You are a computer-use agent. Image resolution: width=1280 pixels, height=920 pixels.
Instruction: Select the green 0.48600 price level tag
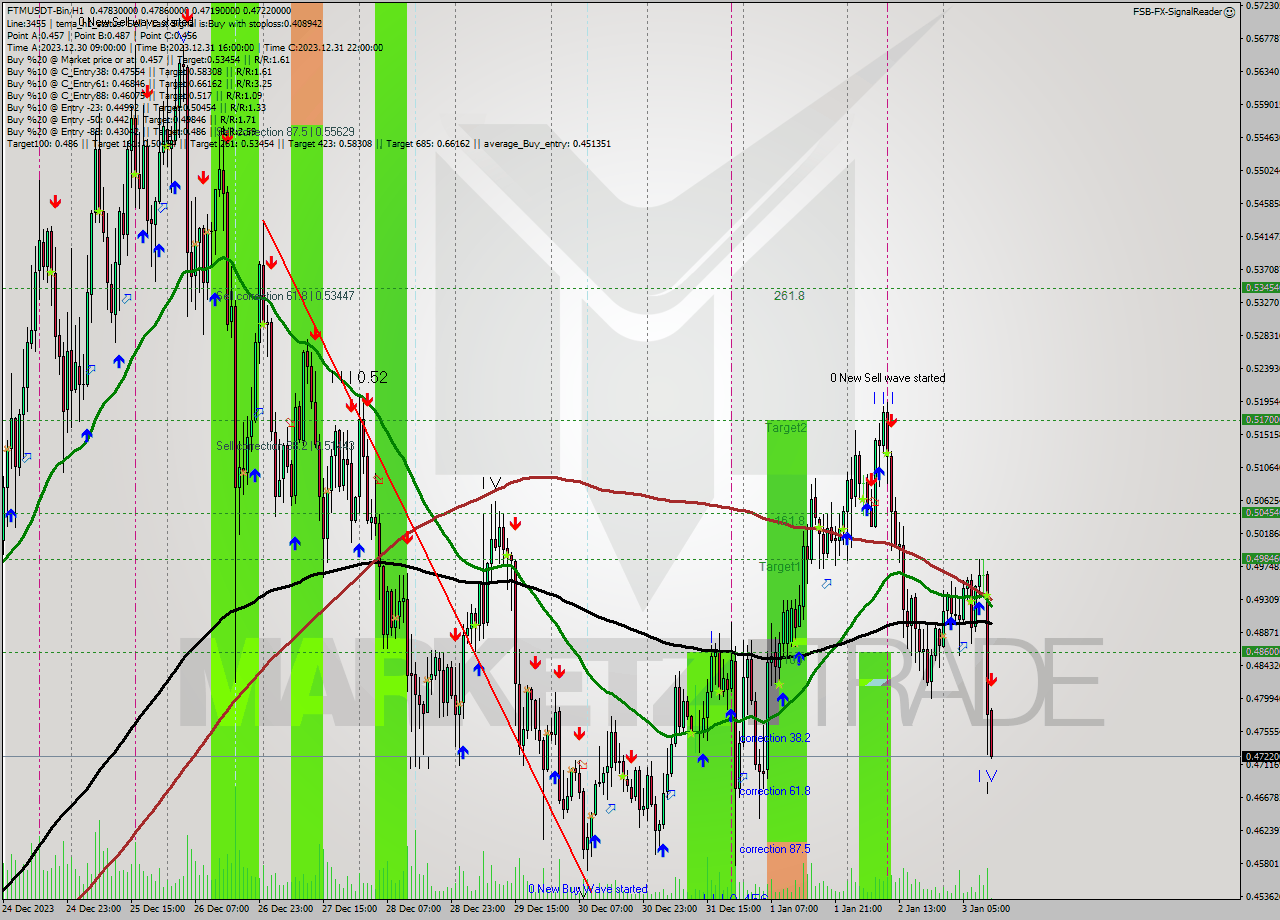(1260, 651)
